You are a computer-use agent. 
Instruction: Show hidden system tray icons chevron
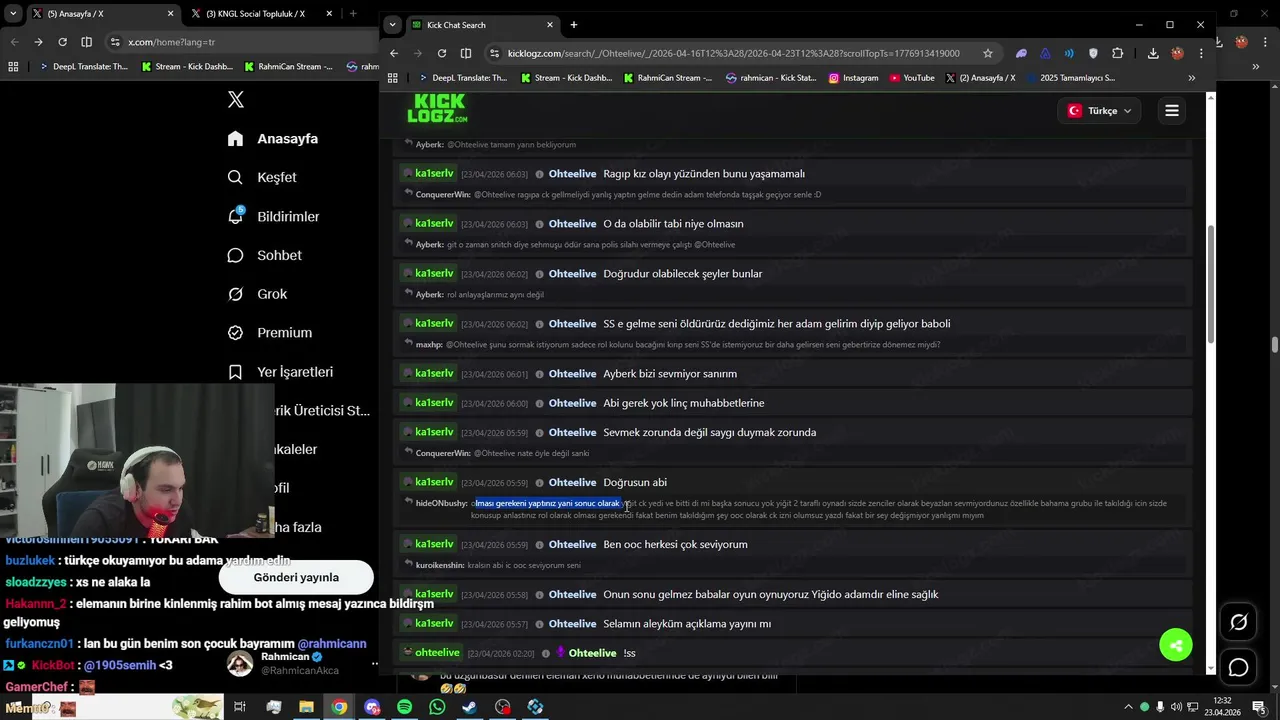coord(1127,707)
